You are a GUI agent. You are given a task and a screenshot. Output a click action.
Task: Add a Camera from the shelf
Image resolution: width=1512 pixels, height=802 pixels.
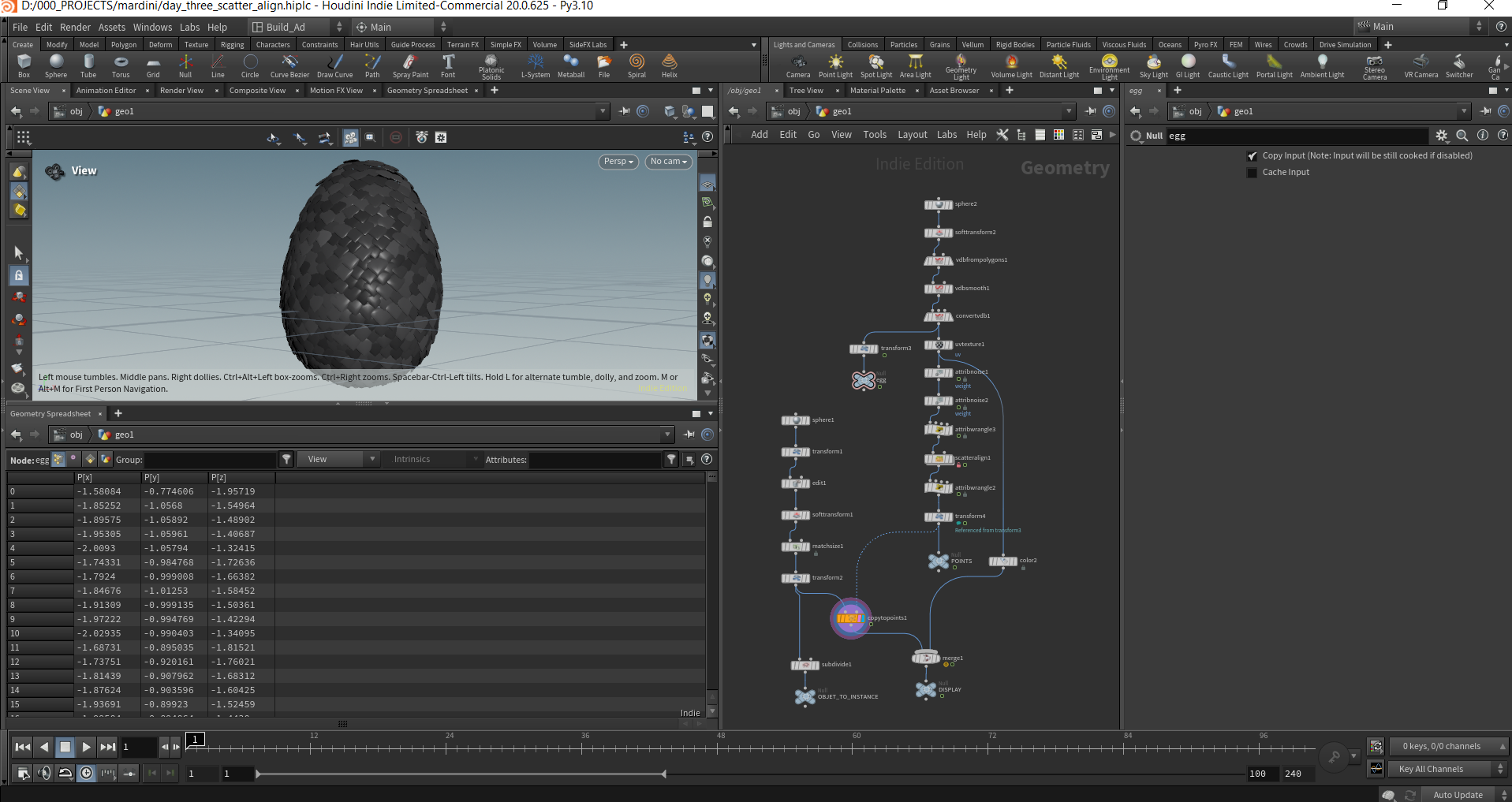click(x=798, y=65)
